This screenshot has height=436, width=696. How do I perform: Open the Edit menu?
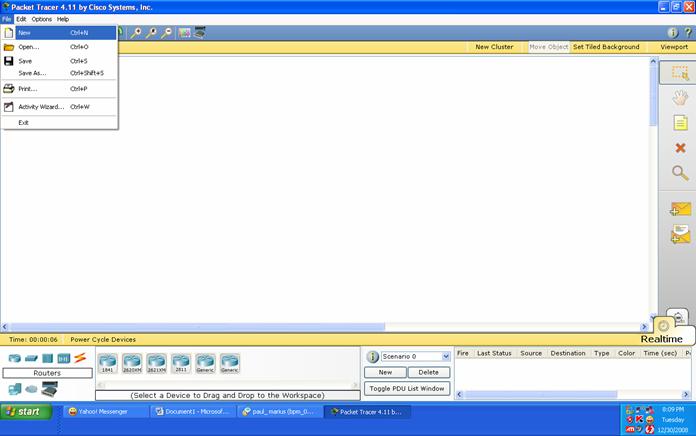pos(21,19)
